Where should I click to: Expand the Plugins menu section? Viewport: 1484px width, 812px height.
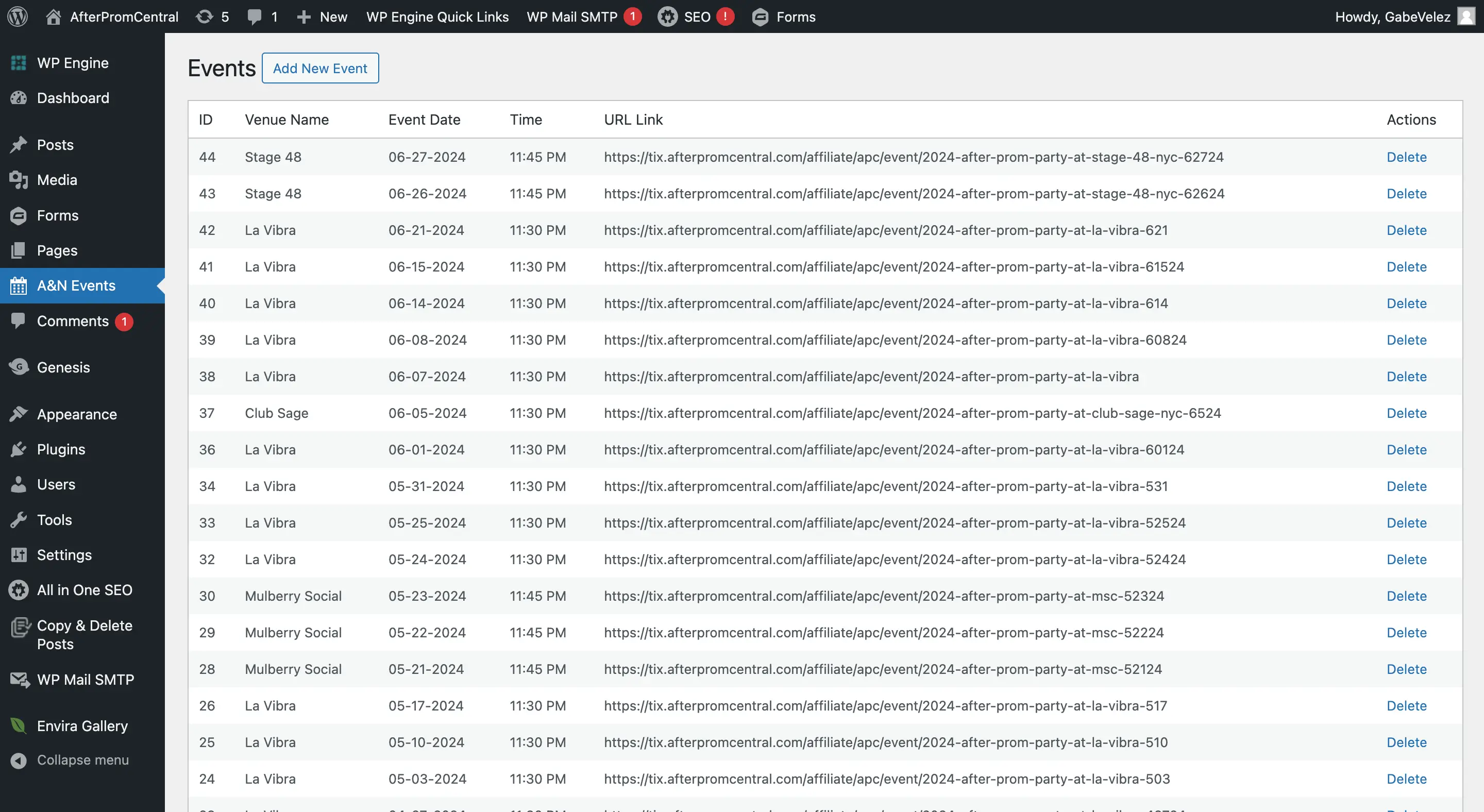(x=60, y=448)
